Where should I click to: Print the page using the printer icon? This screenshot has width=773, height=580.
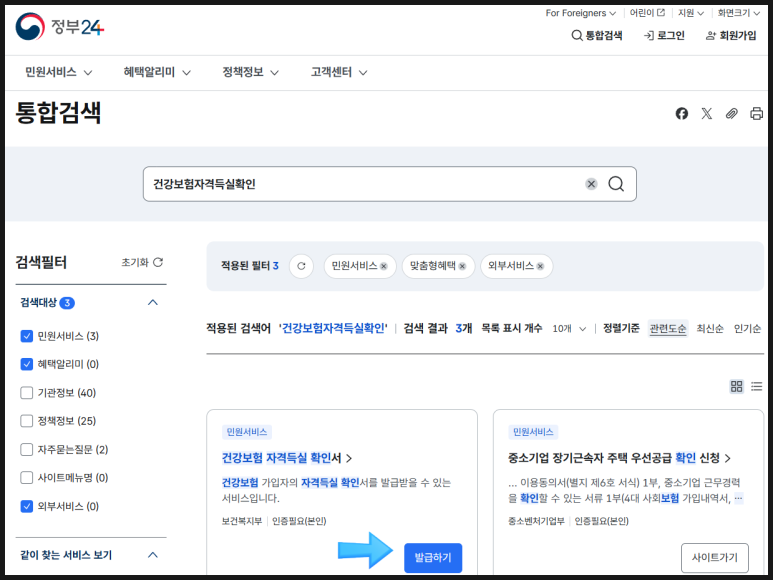pos(757,114)
